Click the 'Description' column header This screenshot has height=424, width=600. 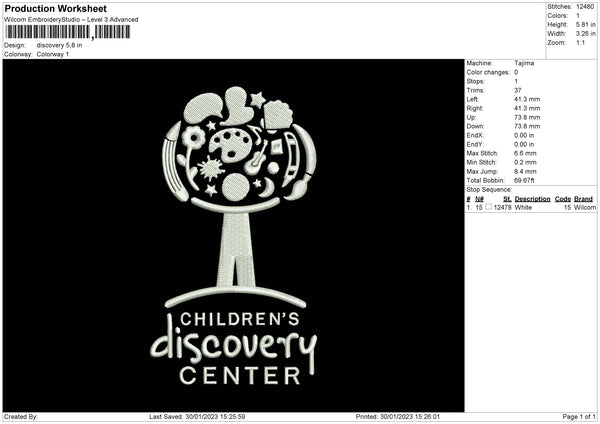point(532,199)
